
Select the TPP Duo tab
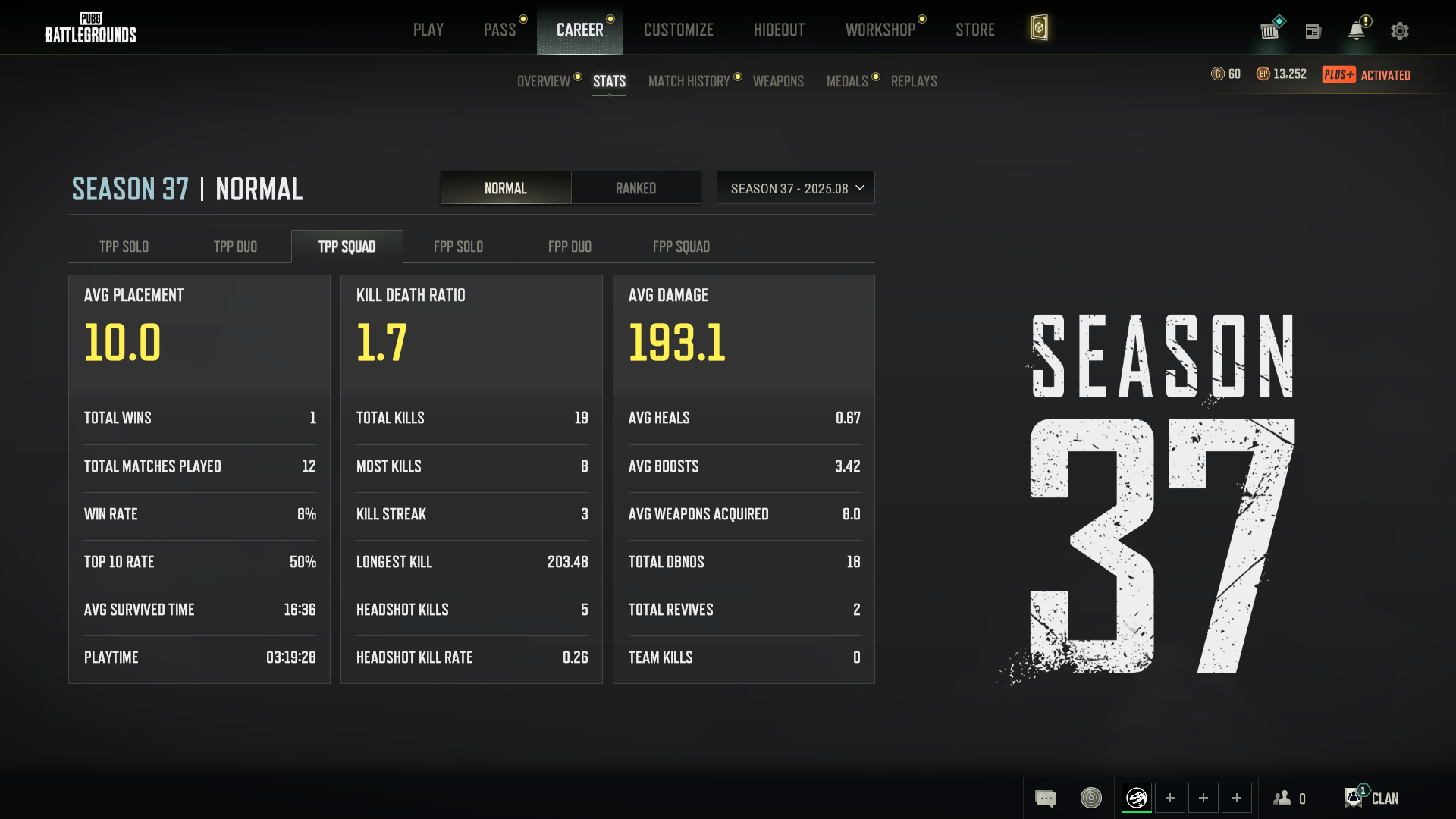pos(235,246)
